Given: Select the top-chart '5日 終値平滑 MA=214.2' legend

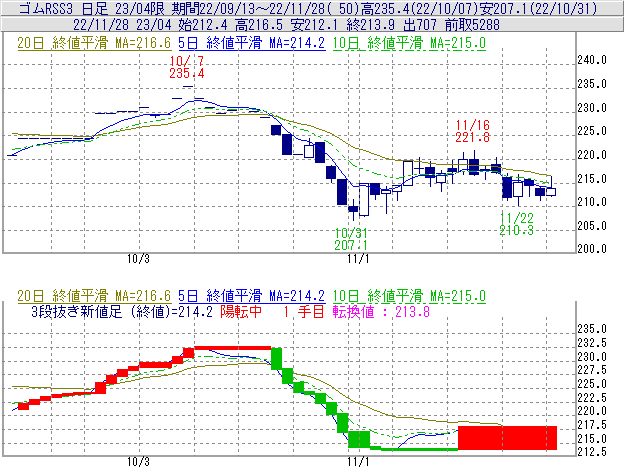Looking at the screenshot, I should pos(252,43).
